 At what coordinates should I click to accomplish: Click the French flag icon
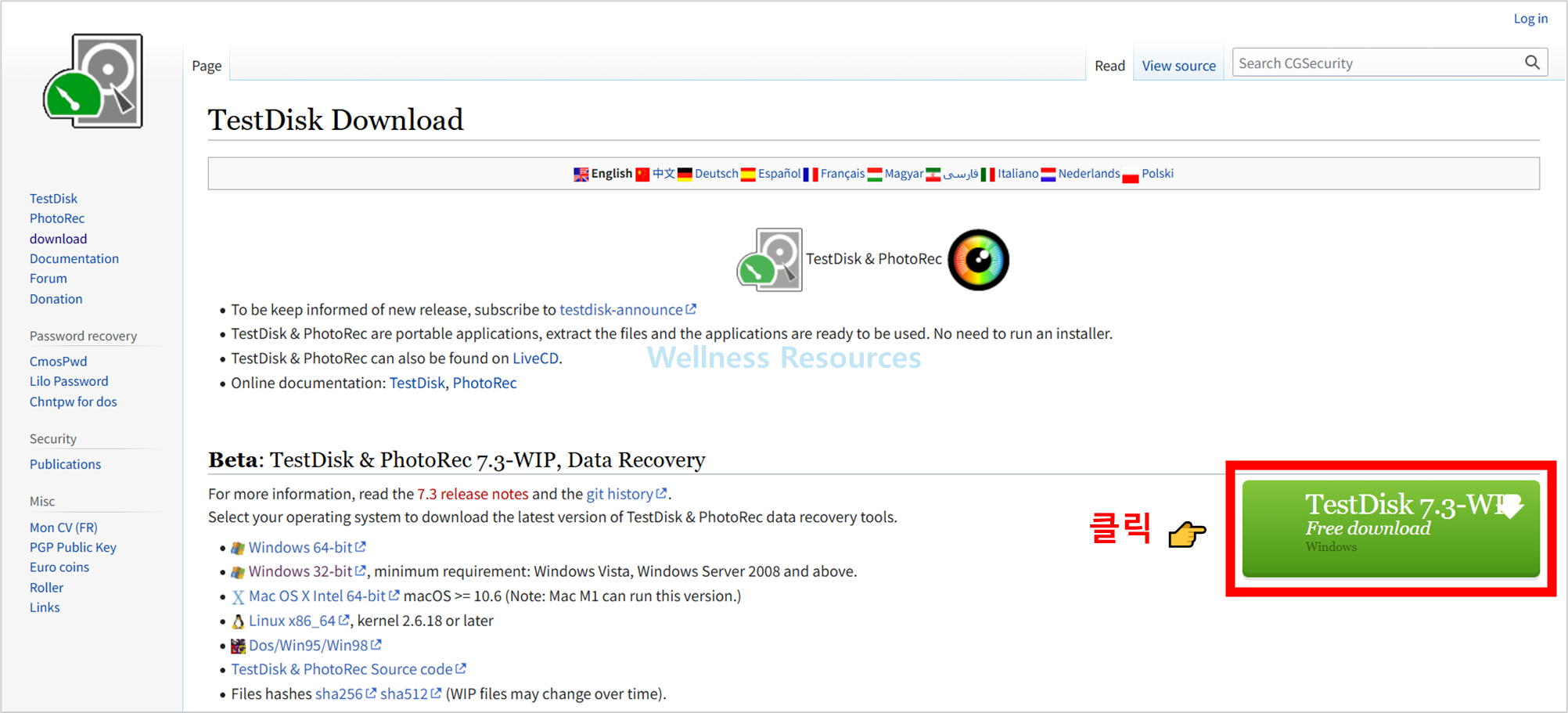click(x=811, y=175)
